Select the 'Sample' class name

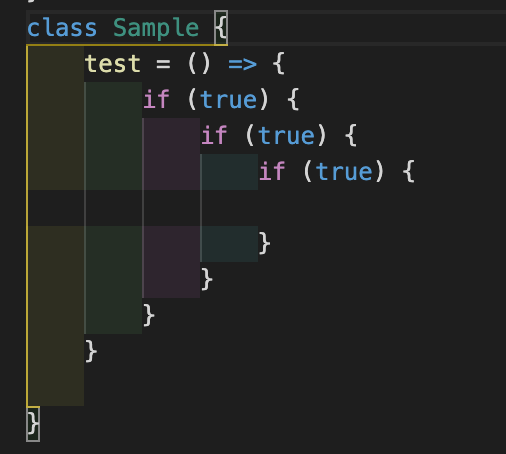pos(156,29)
